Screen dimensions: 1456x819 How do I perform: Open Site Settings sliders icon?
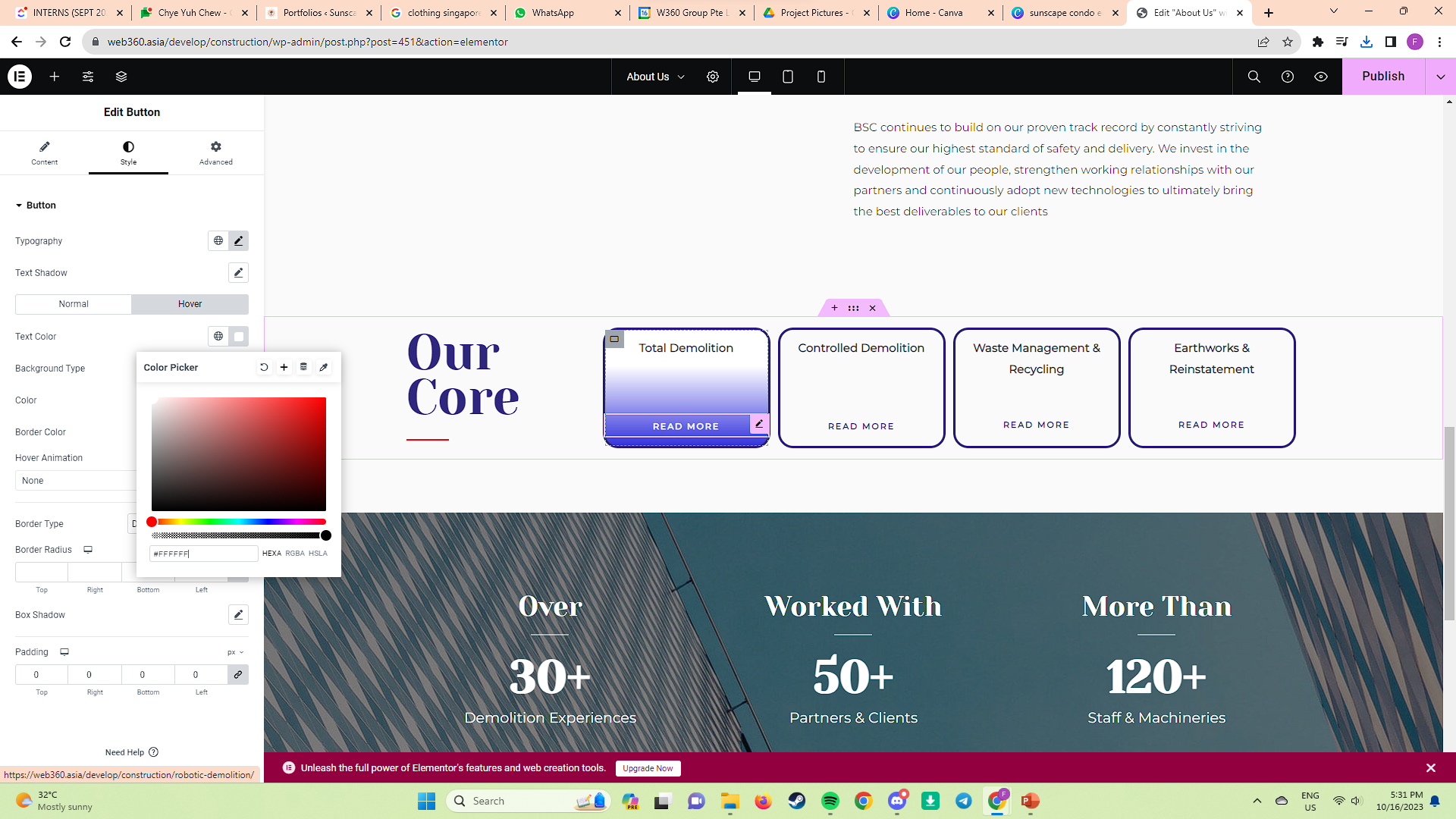(88, 77)
